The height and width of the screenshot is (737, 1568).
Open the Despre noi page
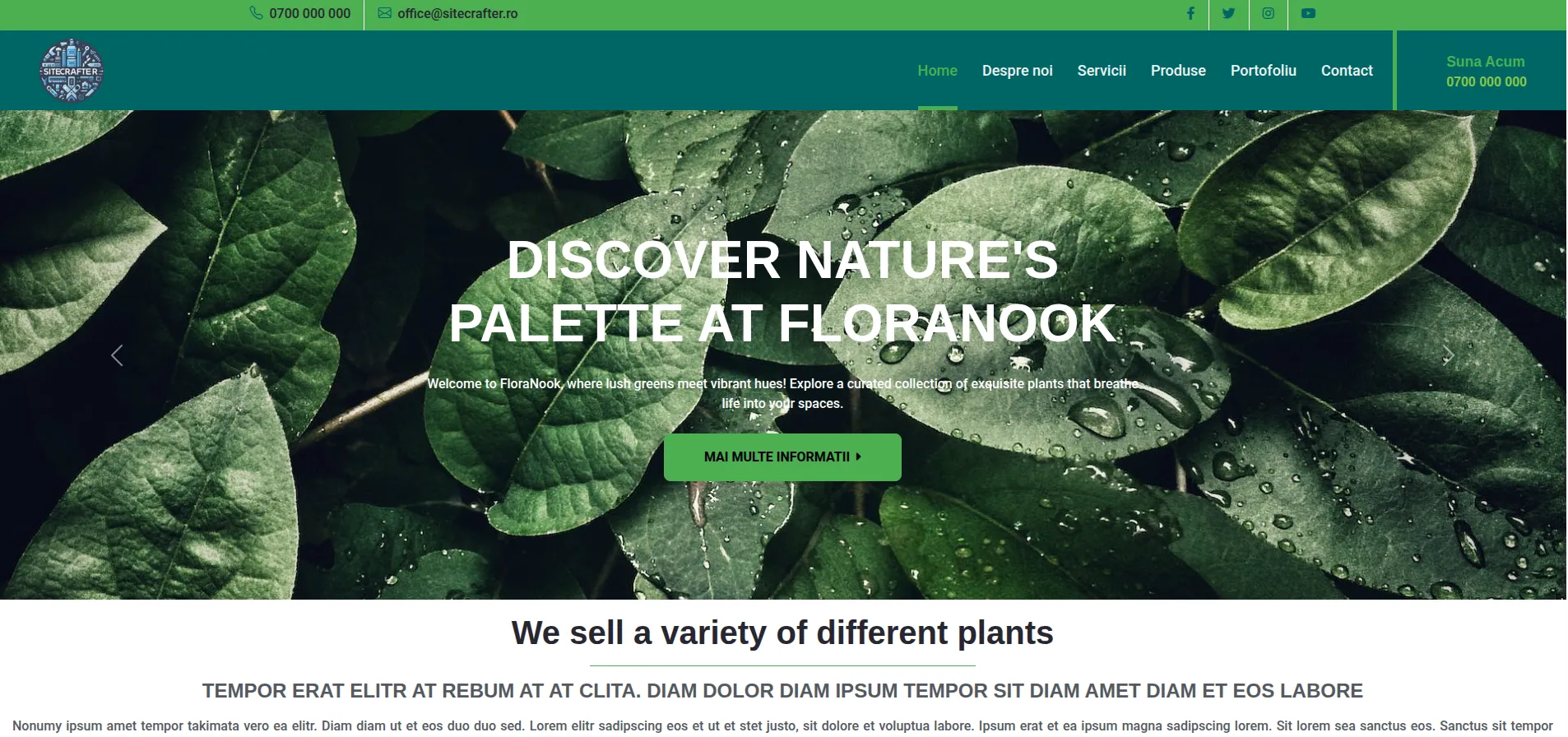pos(1017,71)
